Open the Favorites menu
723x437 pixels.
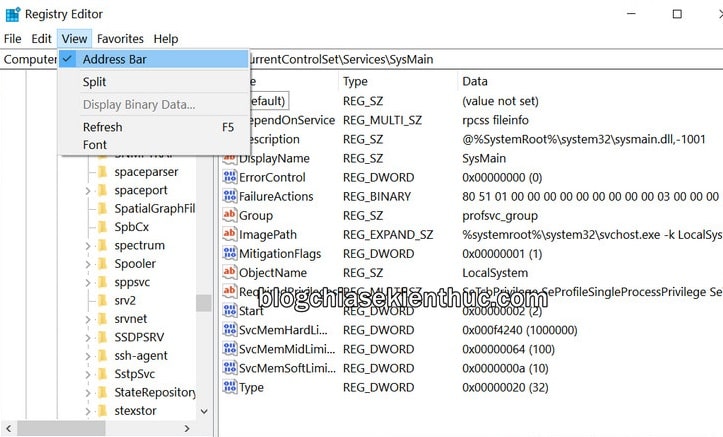(120, 39)
